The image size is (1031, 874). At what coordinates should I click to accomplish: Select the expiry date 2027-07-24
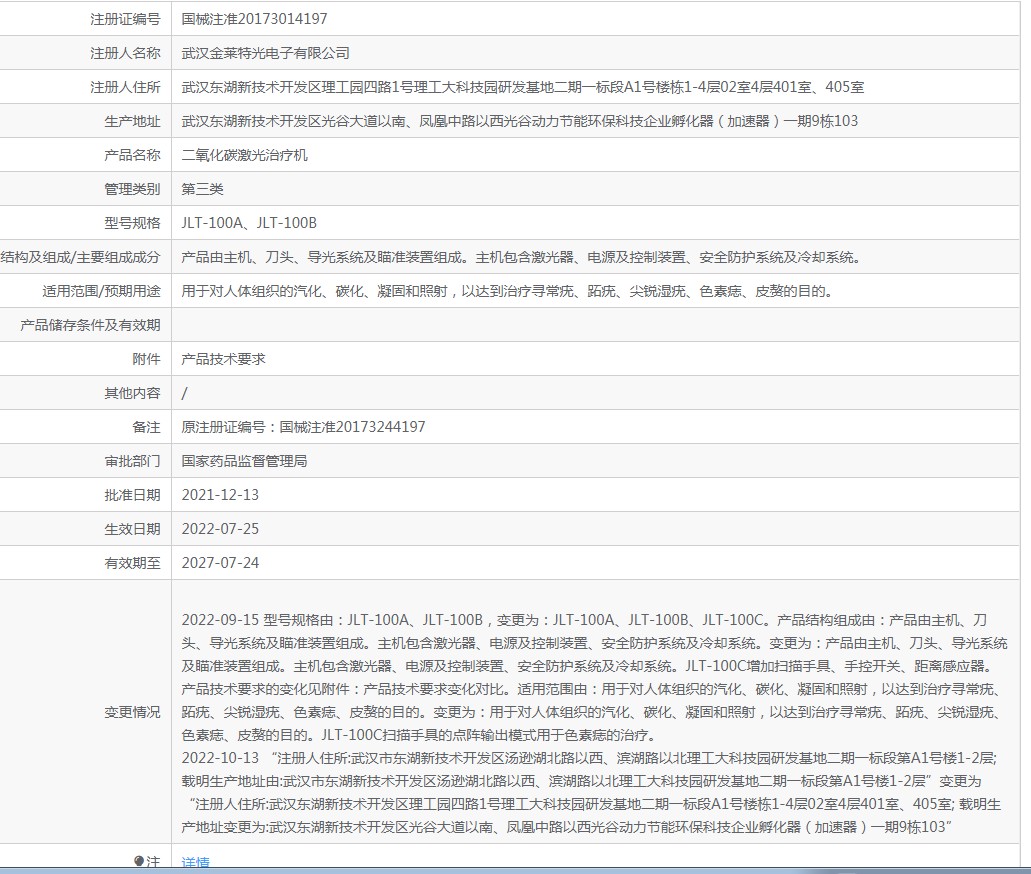[220, 564]
